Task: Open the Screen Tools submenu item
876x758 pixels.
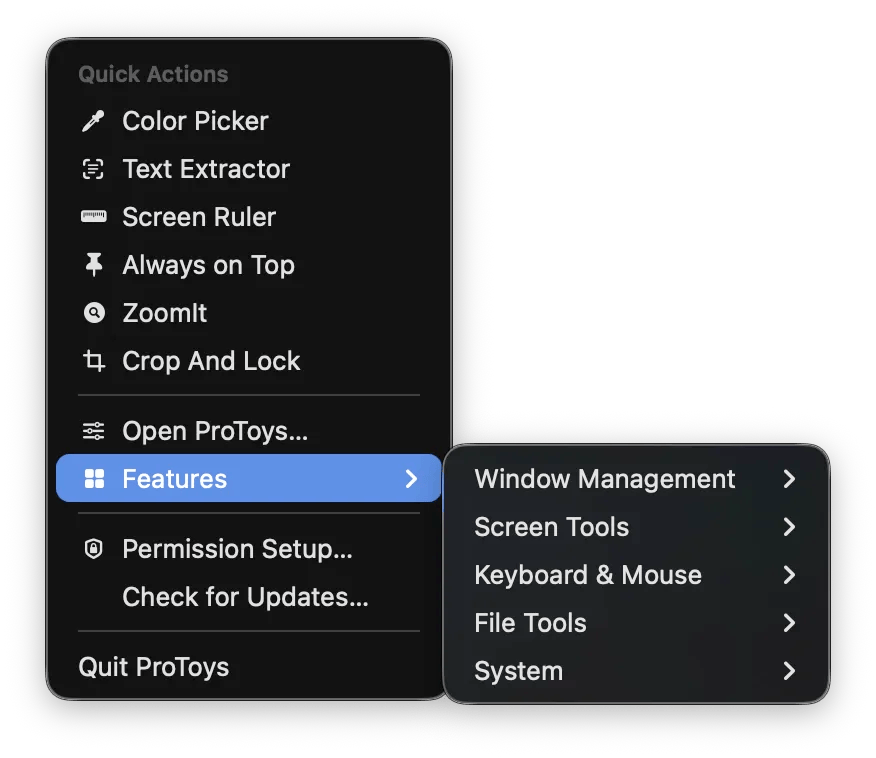Action: click(x=636, y=527)
